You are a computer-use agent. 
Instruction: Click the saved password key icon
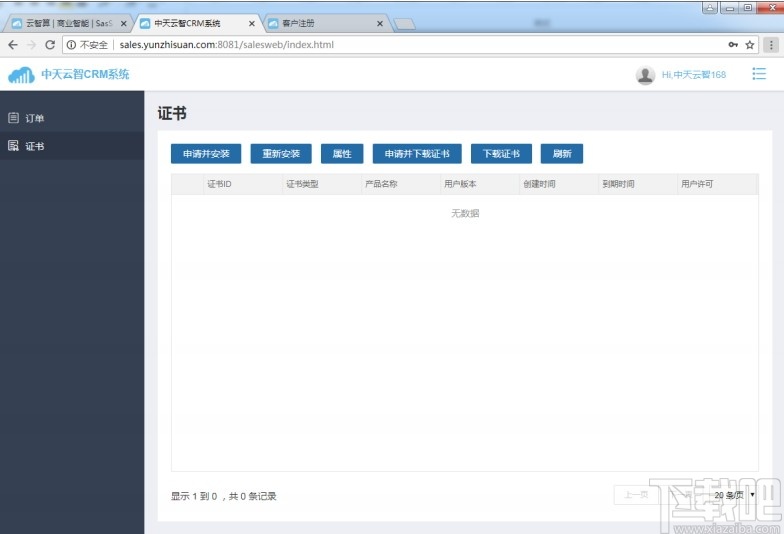[733, 44]
